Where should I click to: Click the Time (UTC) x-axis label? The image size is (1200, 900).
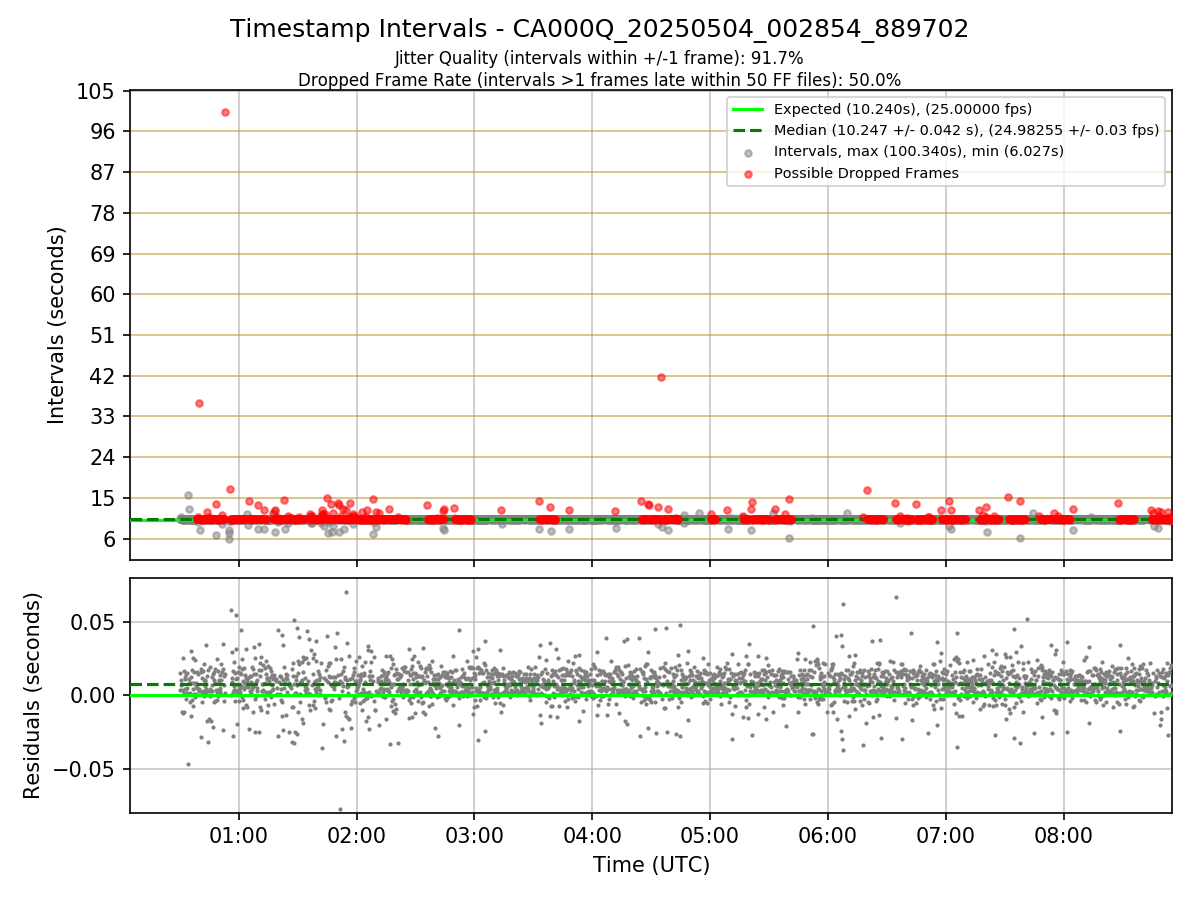point(651,865)
